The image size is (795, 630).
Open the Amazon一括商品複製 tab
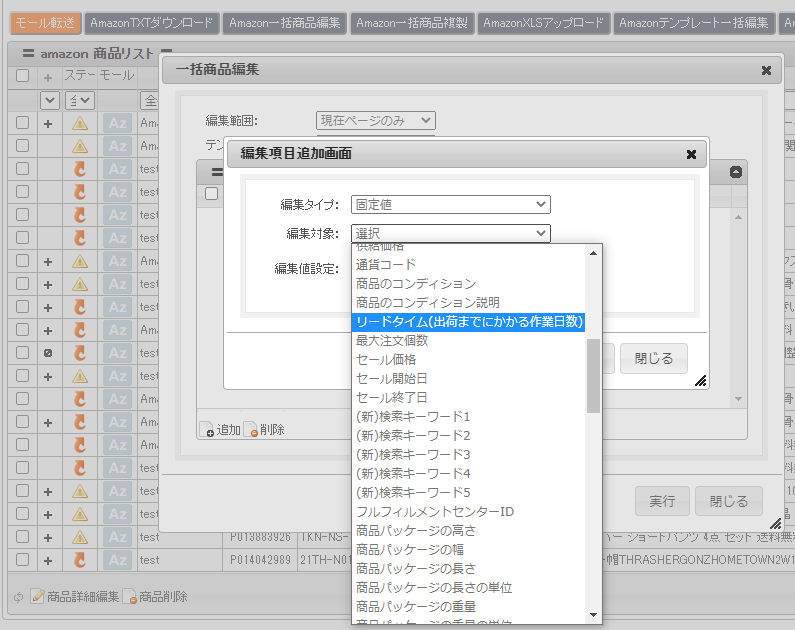tap(412, 23)
